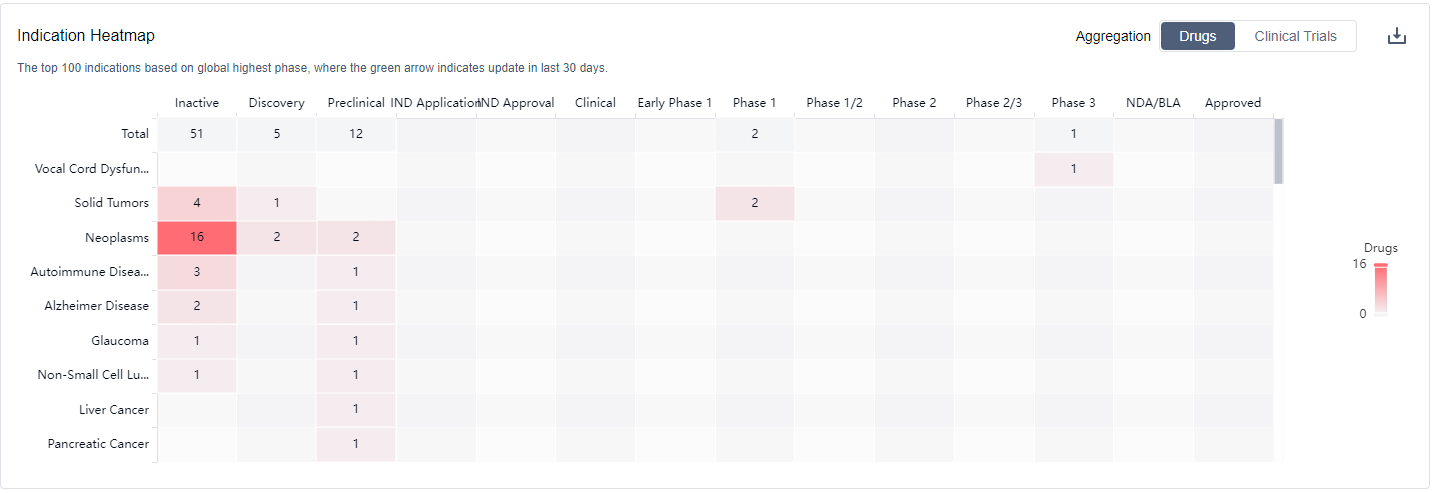
Task: Click Pancreatic Cancer Preclinical cell
Action: 356,444
